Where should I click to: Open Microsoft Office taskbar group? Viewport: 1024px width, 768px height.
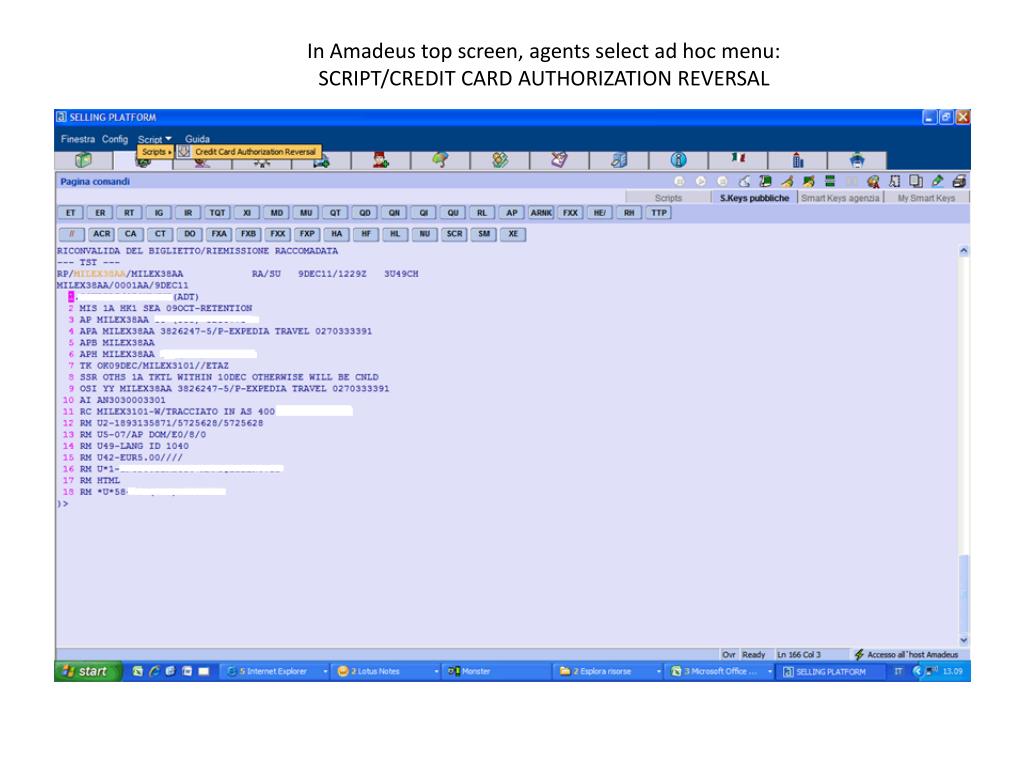click(x=721, y=671)
